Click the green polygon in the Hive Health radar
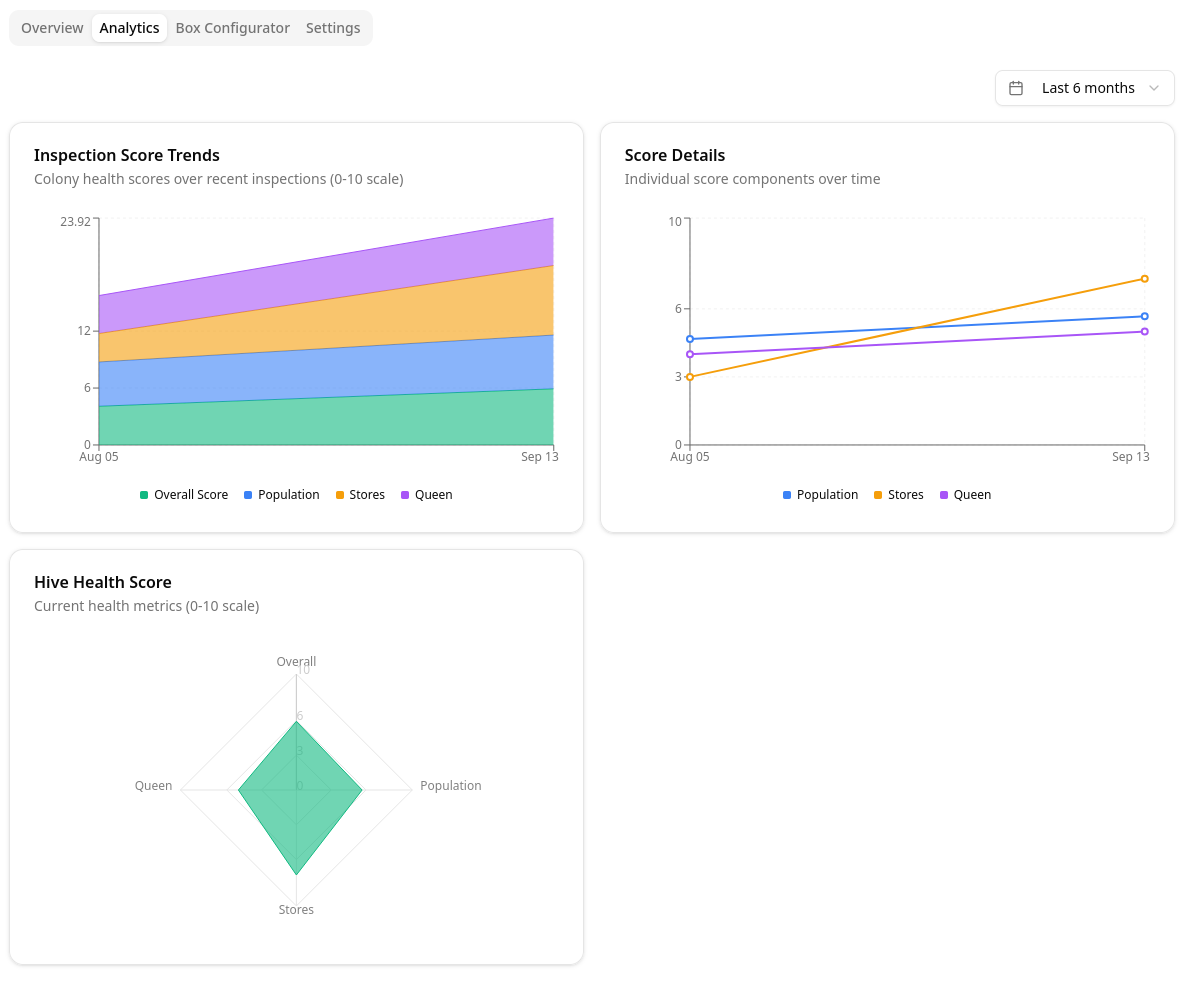This screenshot has width=1199, height=990. coord(296,790)
